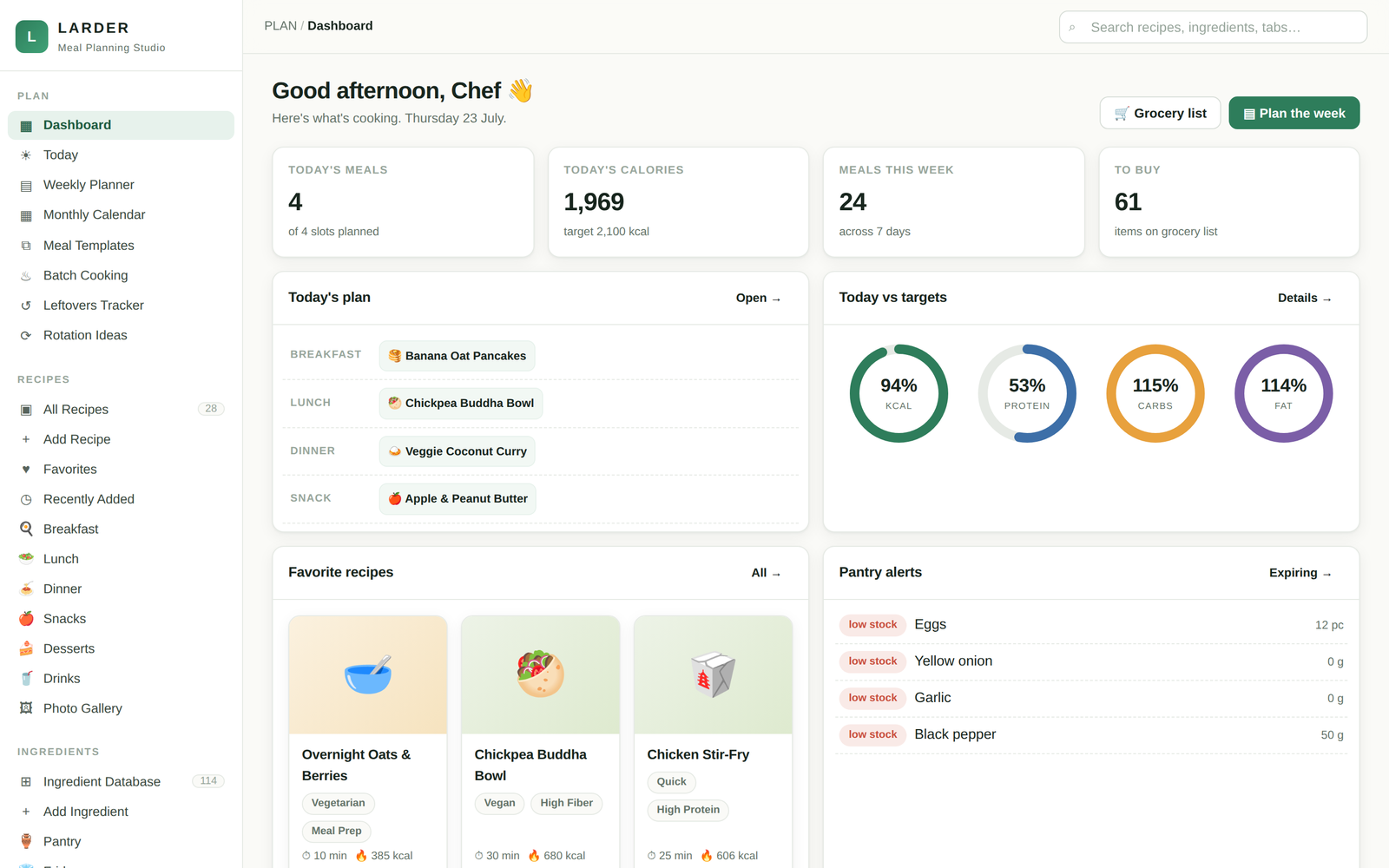Click the frying pan Breakfast icon
The width and height of the screenshot is (1389, 868).
click(26, 529)
